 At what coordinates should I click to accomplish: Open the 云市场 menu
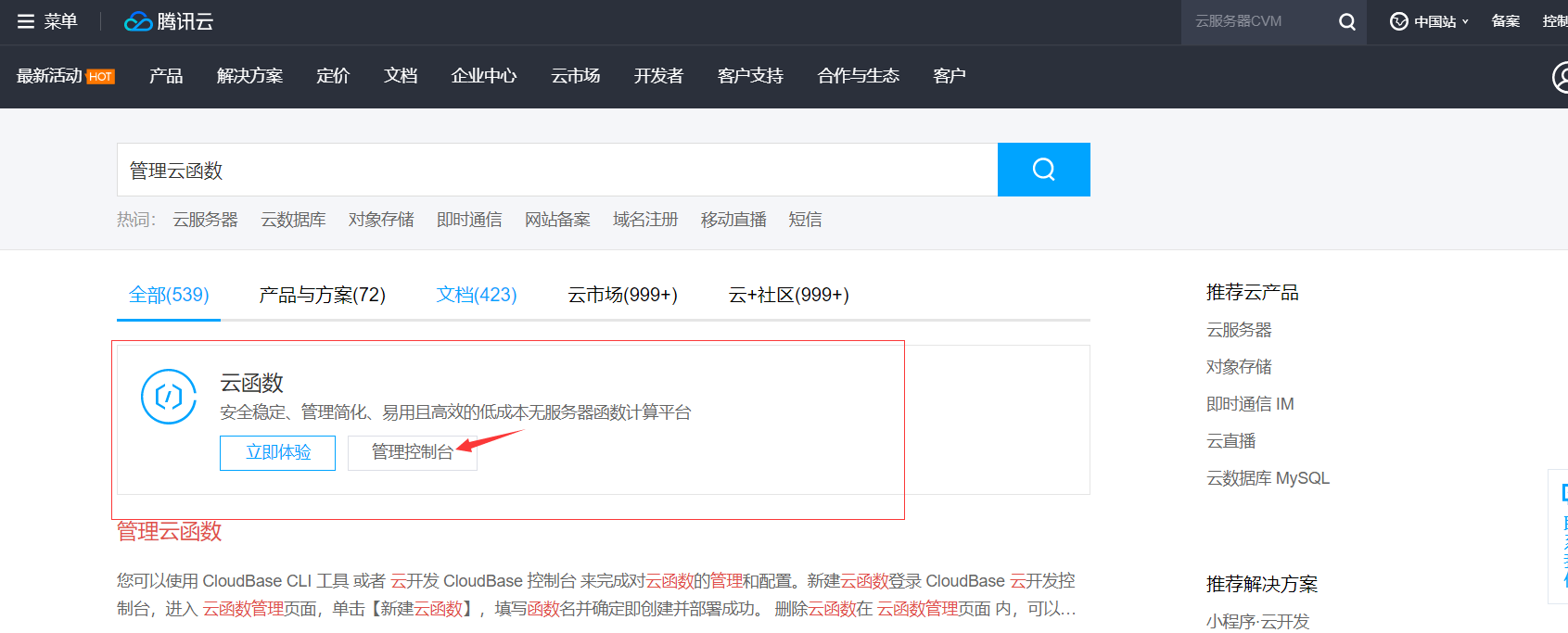click(576, 76)
